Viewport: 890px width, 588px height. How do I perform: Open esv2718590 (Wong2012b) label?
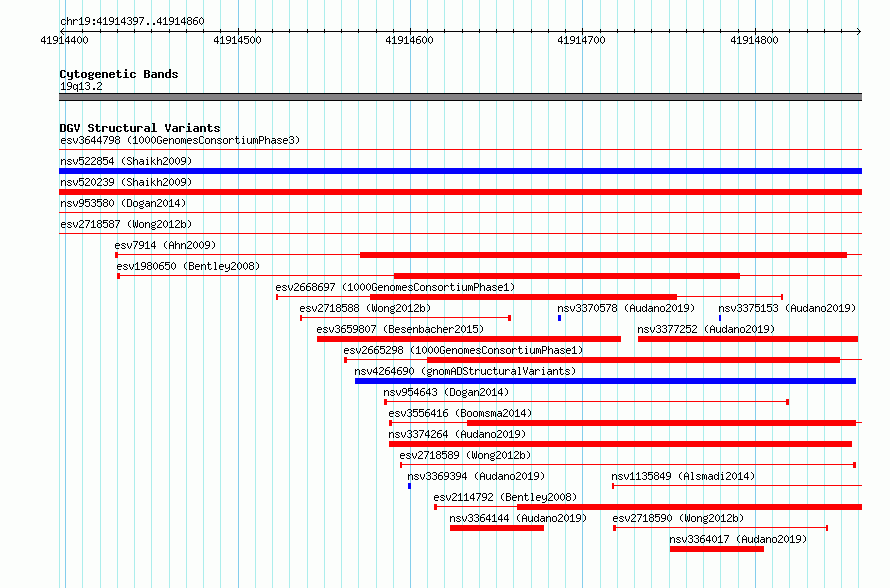[x=678, y=518]
